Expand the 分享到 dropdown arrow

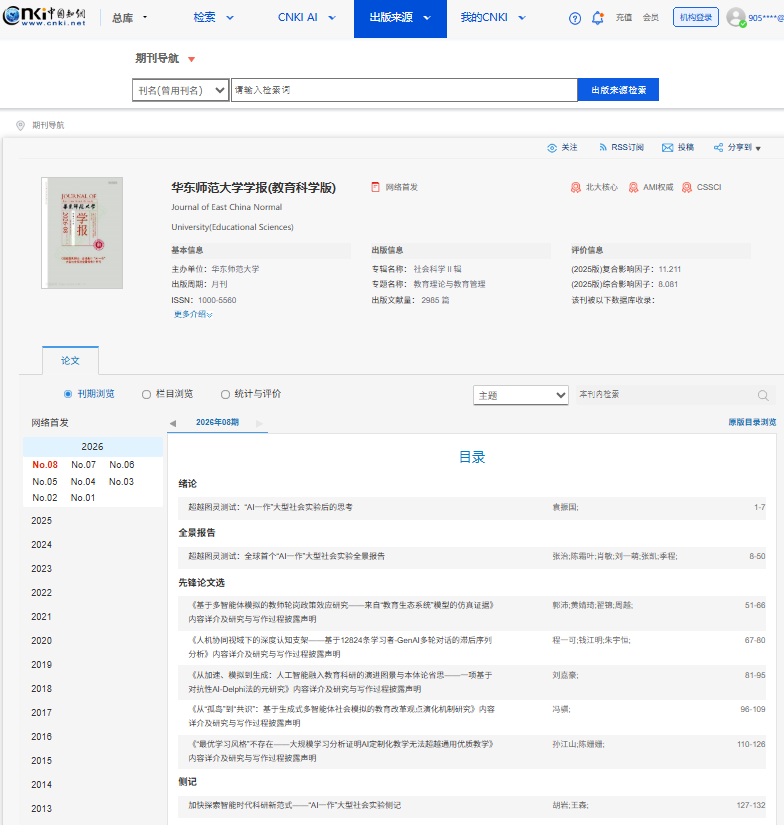point(758,149)
